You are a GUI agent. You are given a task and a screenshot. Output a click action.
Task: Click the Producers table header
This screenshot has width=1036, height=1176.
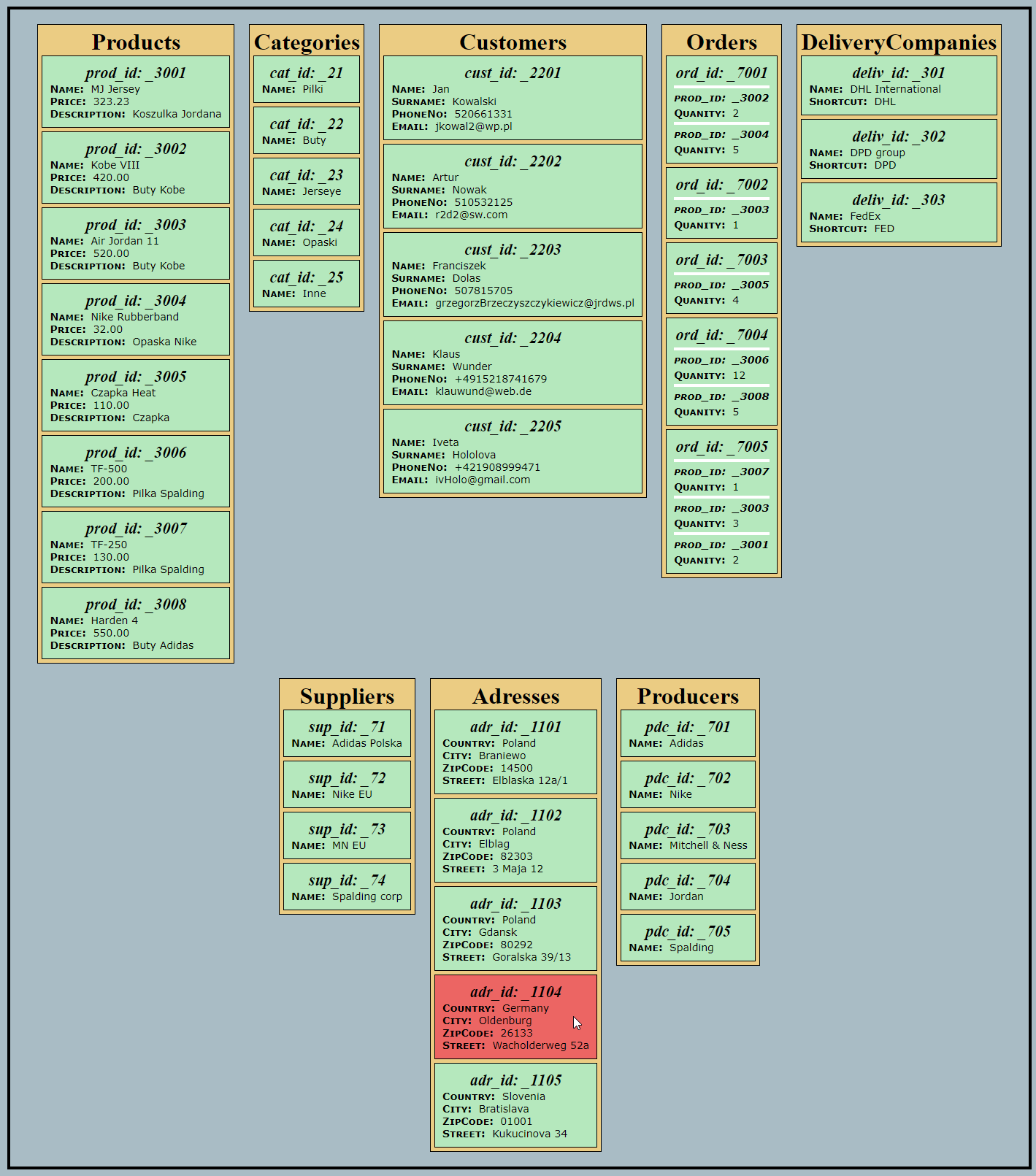[688, 696]
